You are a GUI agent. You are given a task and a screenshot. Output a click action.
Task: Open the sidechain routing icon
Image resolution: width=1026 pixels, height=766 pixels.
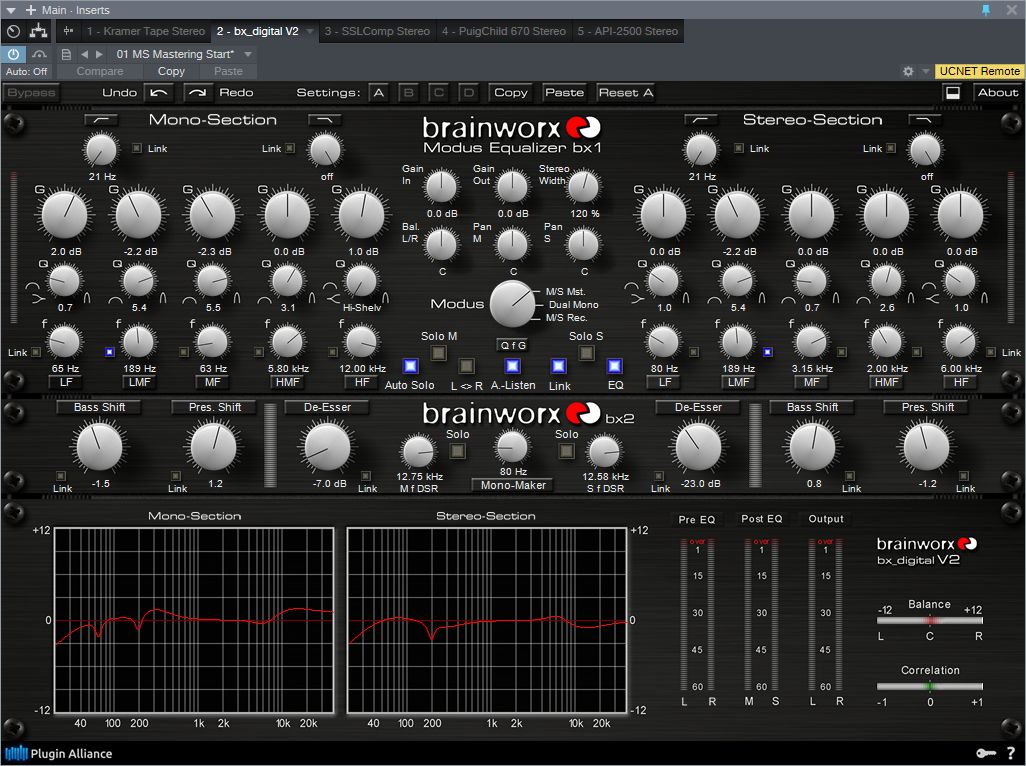point(41,54)
